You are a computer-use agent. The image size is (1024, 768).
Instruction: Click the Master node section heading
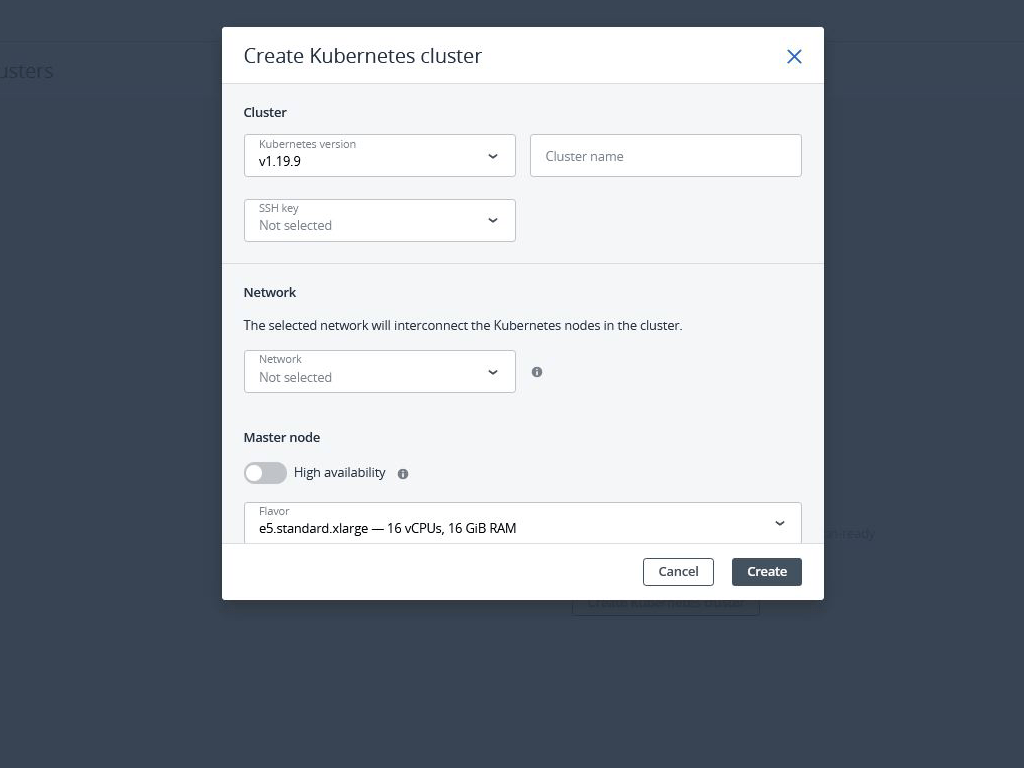[x=282, y=438]
